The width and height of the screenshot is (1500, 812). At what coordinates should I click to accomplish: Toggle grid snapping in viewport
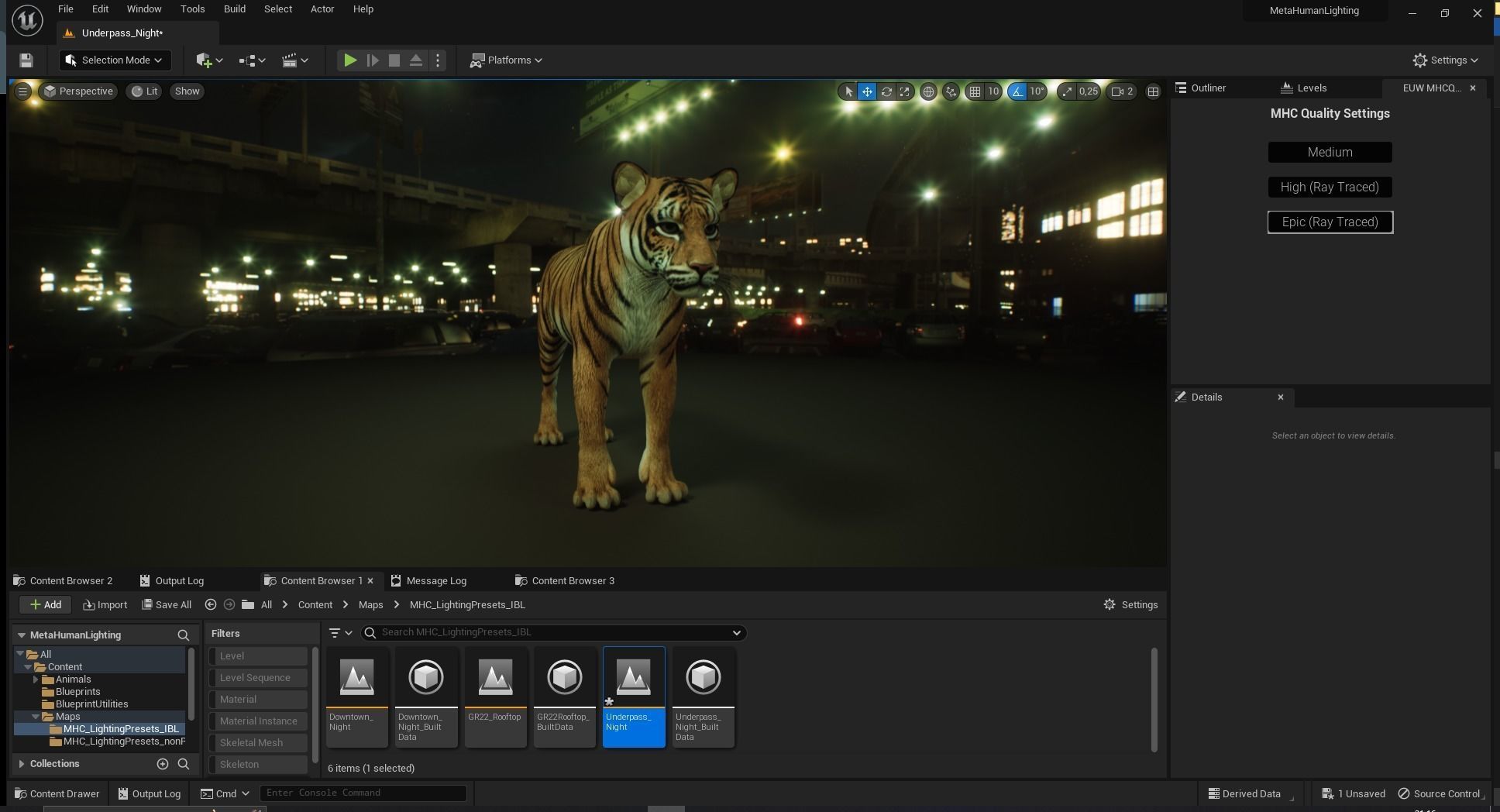[975, 91]
